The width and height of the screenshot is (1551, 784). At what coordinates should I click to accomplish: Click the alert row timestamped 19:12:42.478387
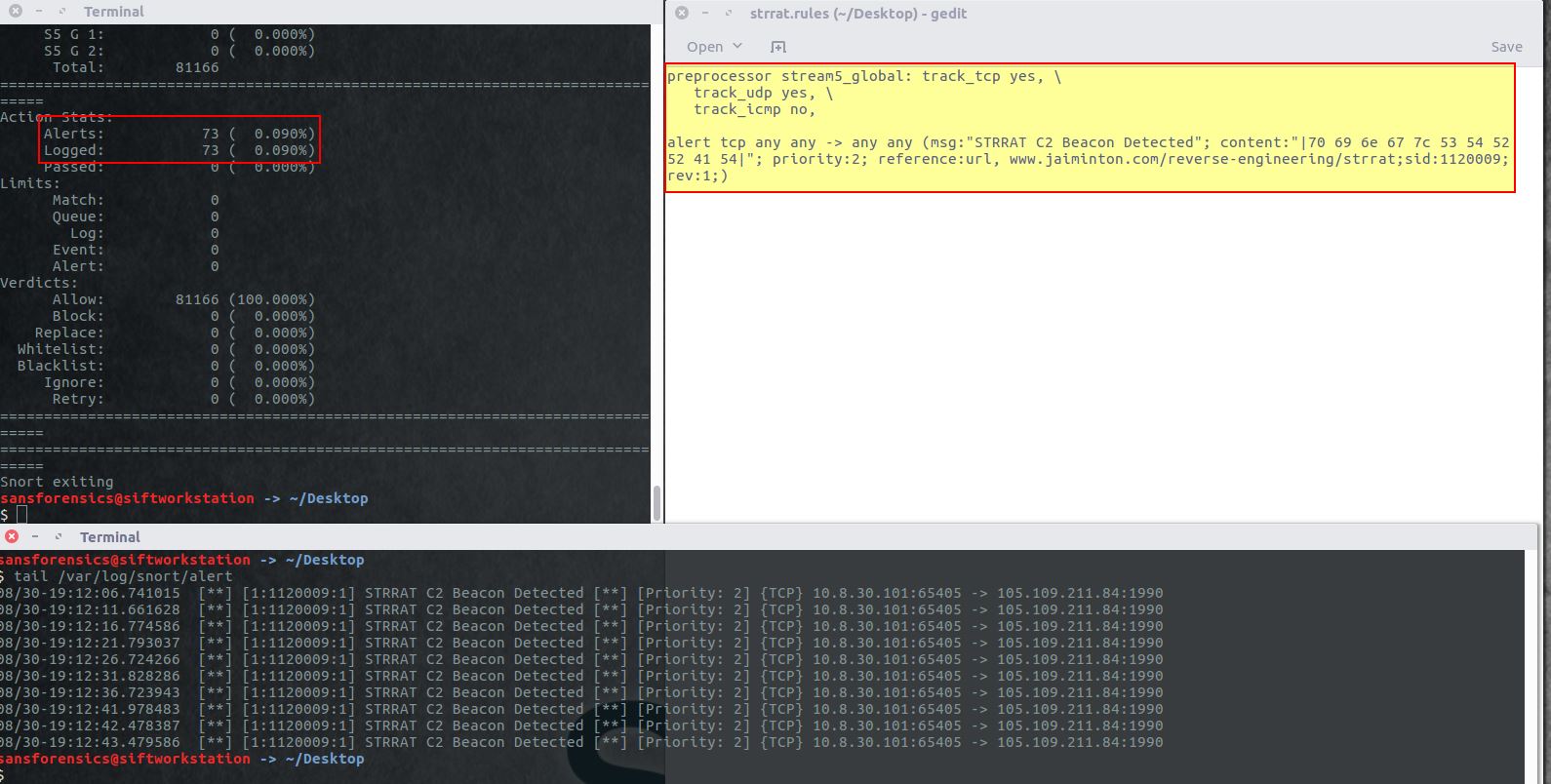coord(581,725)
